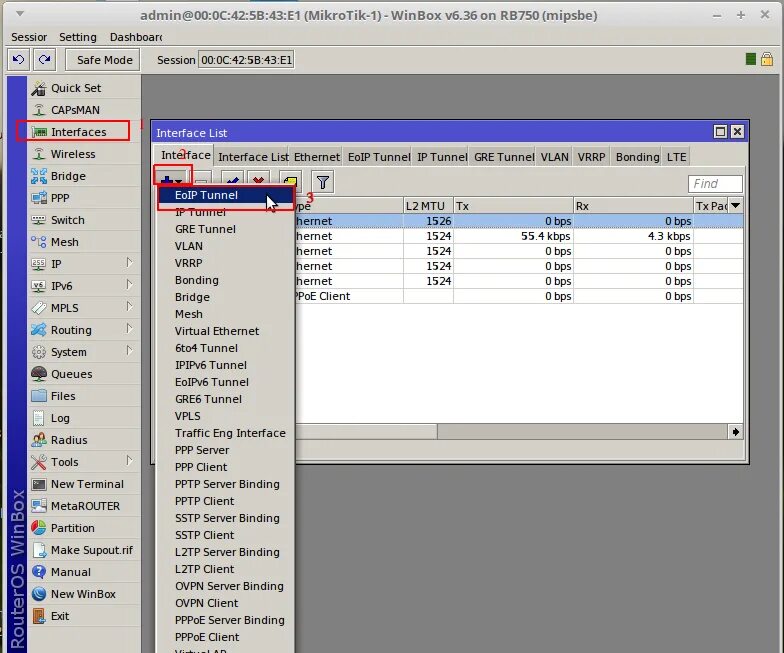Open Radius in sidebar
Image resolution: width=784 pixels, height=653 pixels.
click(x=84, y=440)
